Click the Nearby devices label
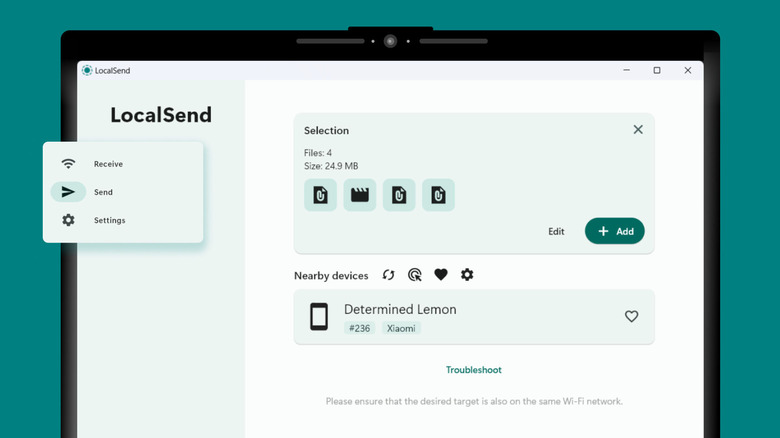 pos(331,276)
